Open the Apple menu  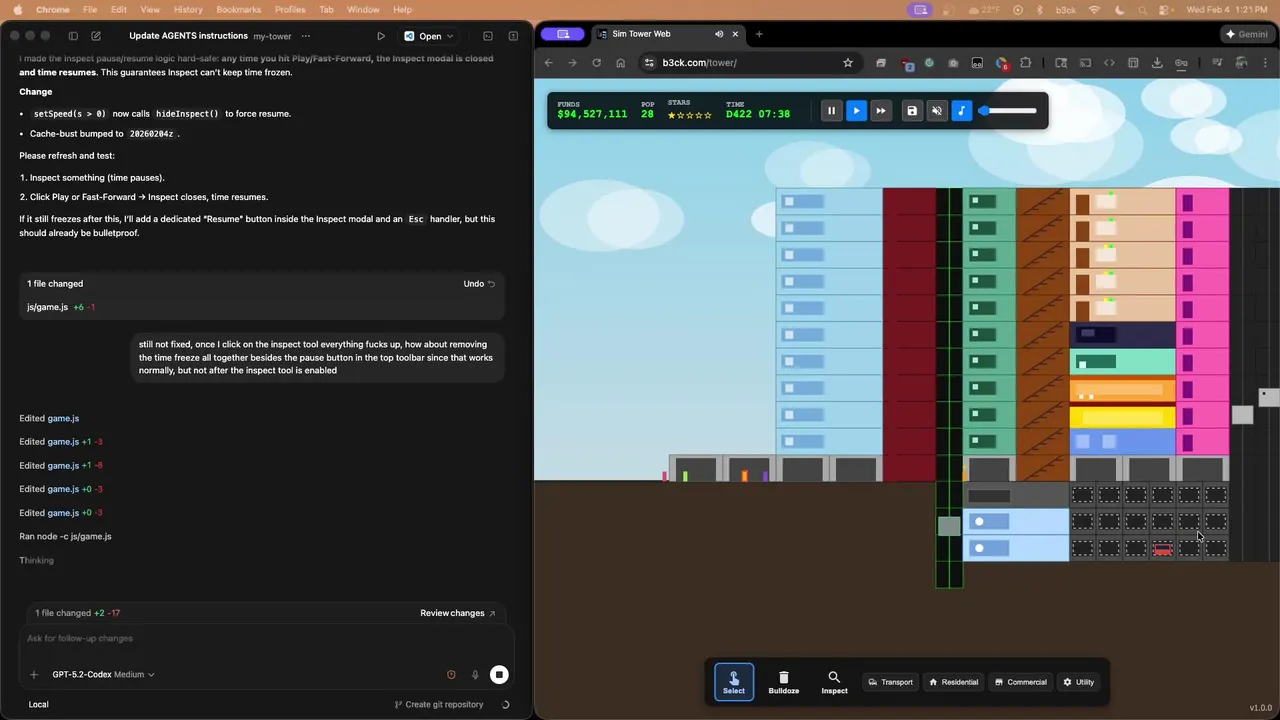click(x=17, y=9)
